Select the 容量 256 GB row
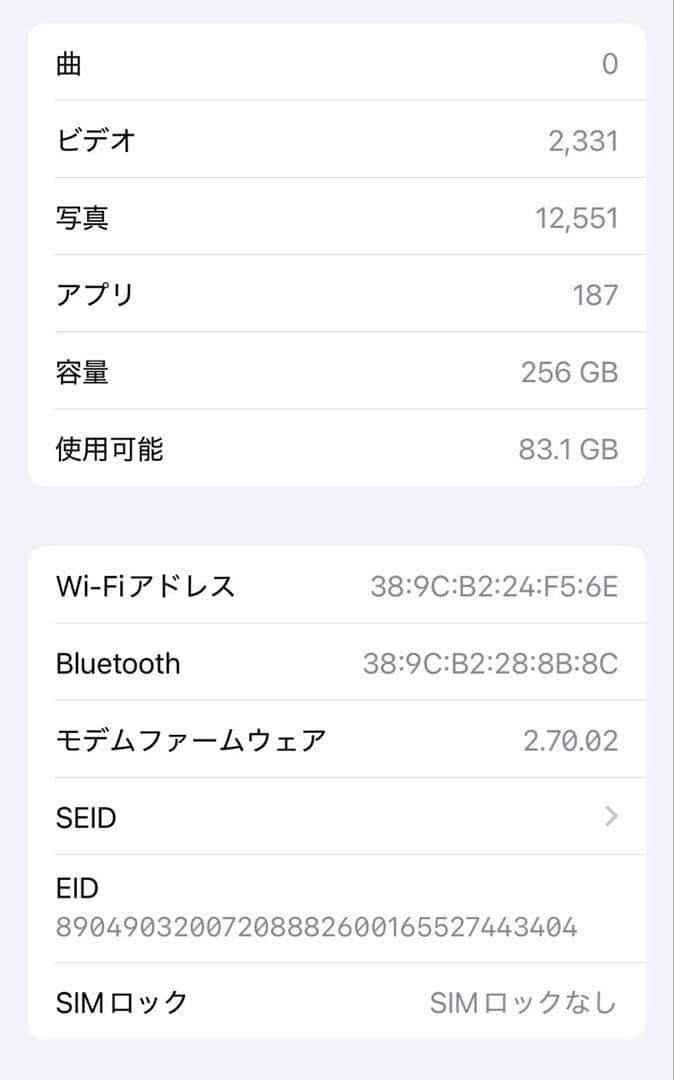The height and width of the screenshot is (1080, 674). 337,371
